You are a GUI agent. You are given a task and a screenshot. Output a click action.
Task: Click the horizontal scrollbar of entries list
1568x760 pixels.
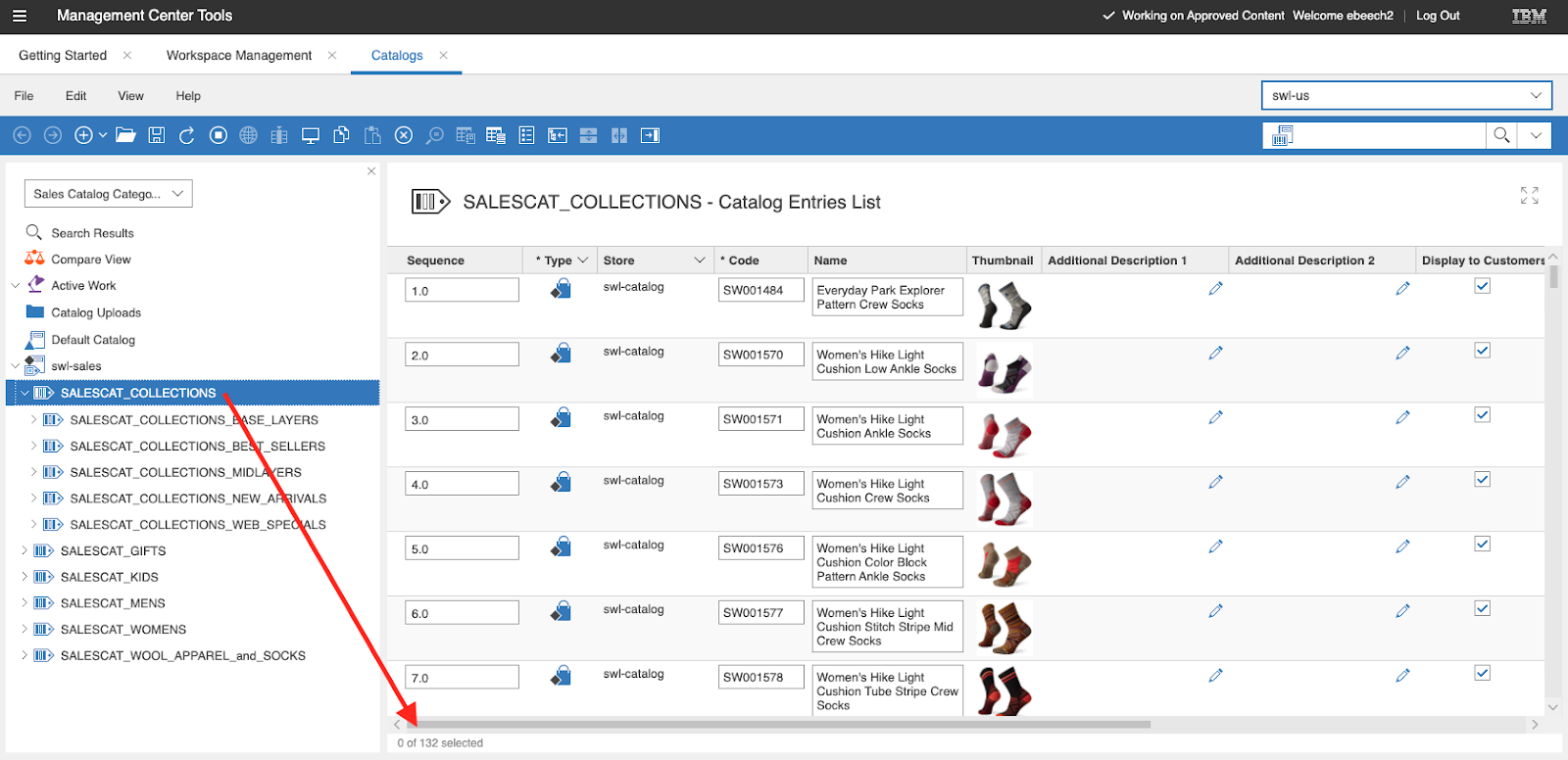pos(778,725)
